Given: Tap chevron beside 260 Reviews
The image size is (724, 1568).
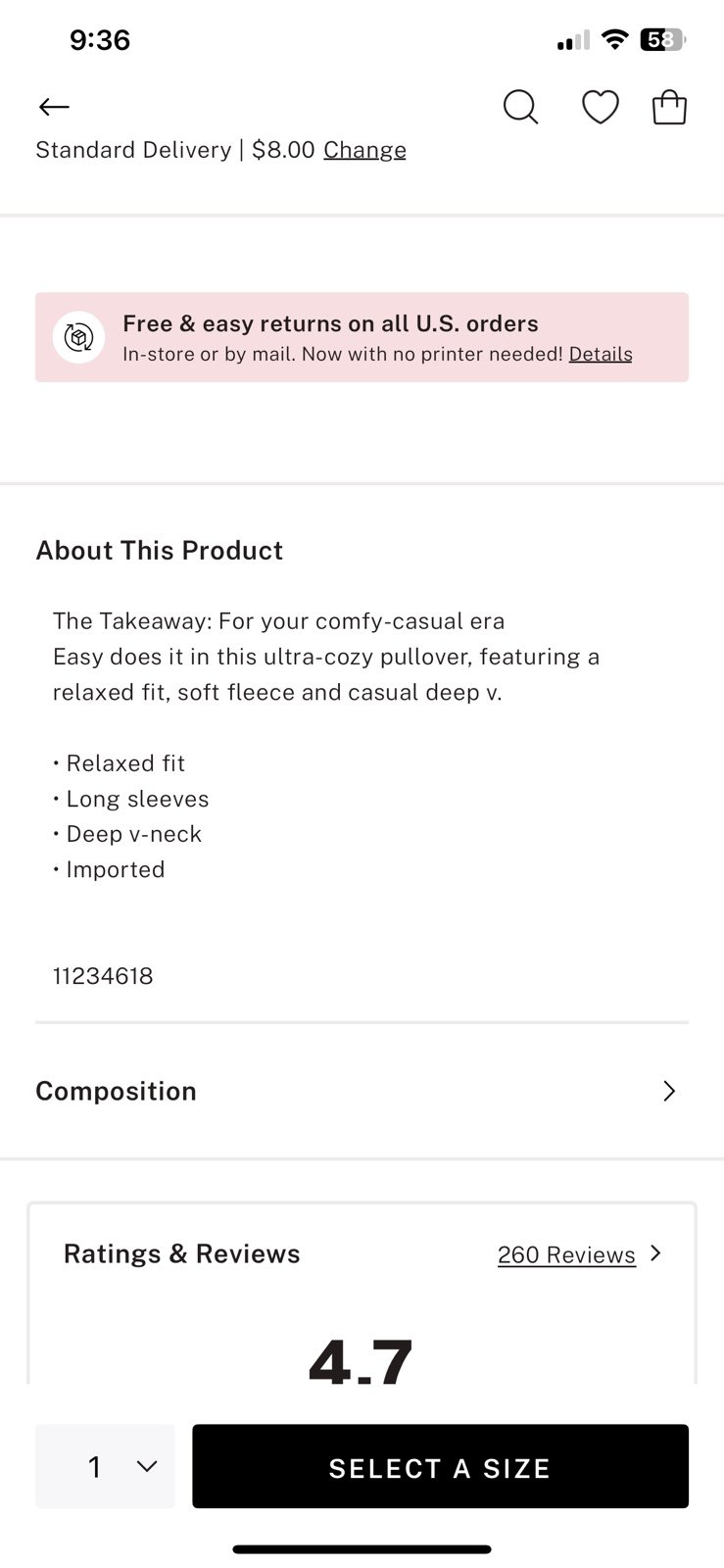Looking at the screenshot, I should click(x=655, y=1253).
